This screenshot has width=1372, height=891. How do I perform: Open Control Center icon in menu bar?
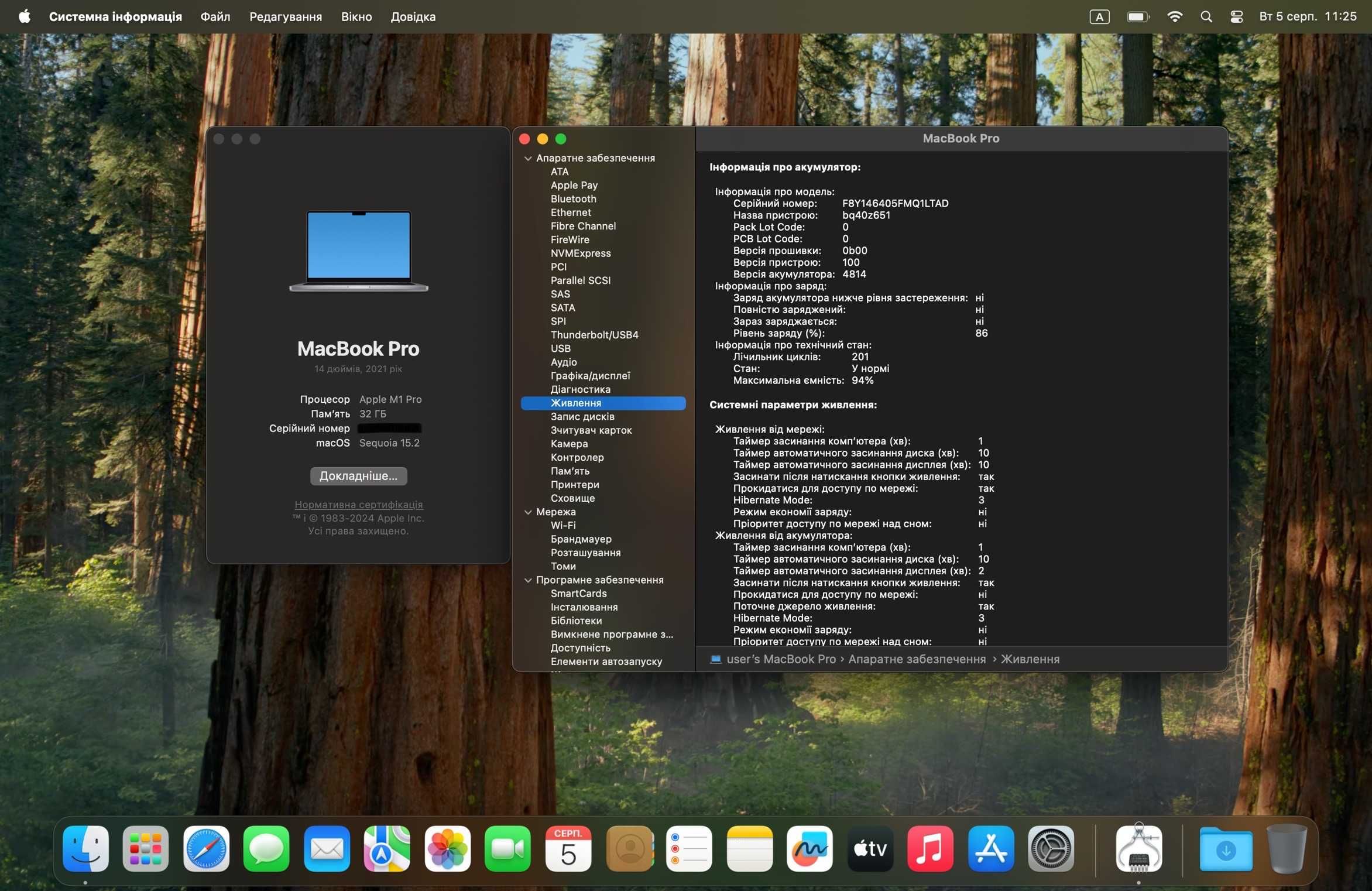(1236, 16)
